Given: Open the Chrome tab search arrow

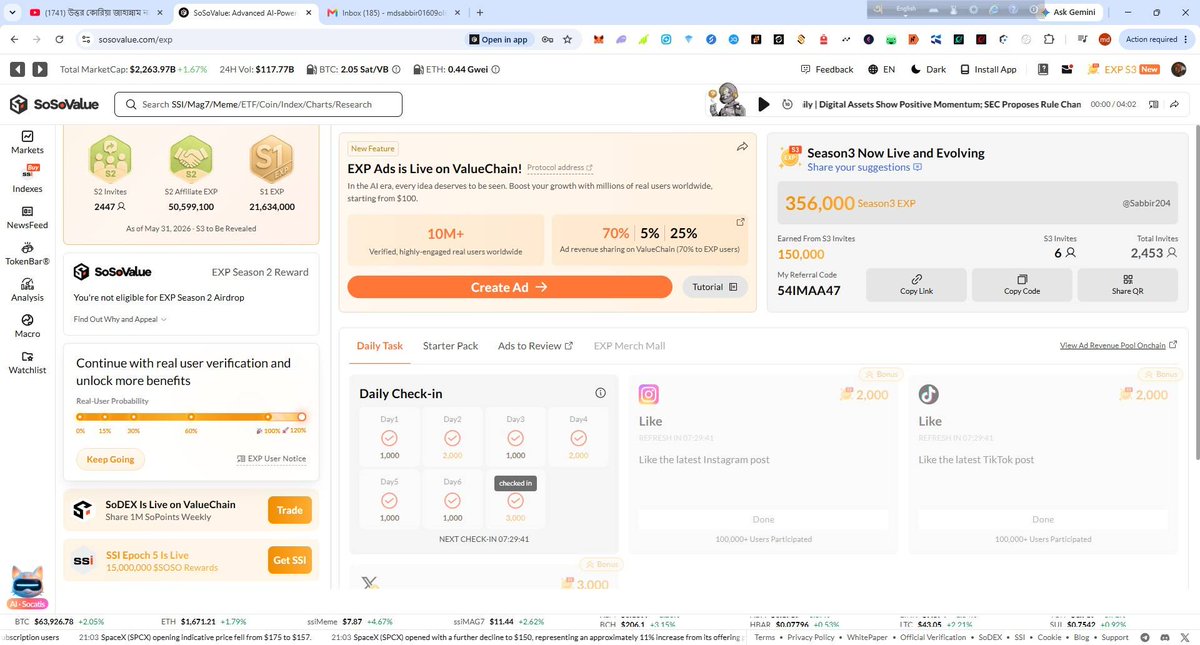Looking at the screenshot, I should [10, 12].
